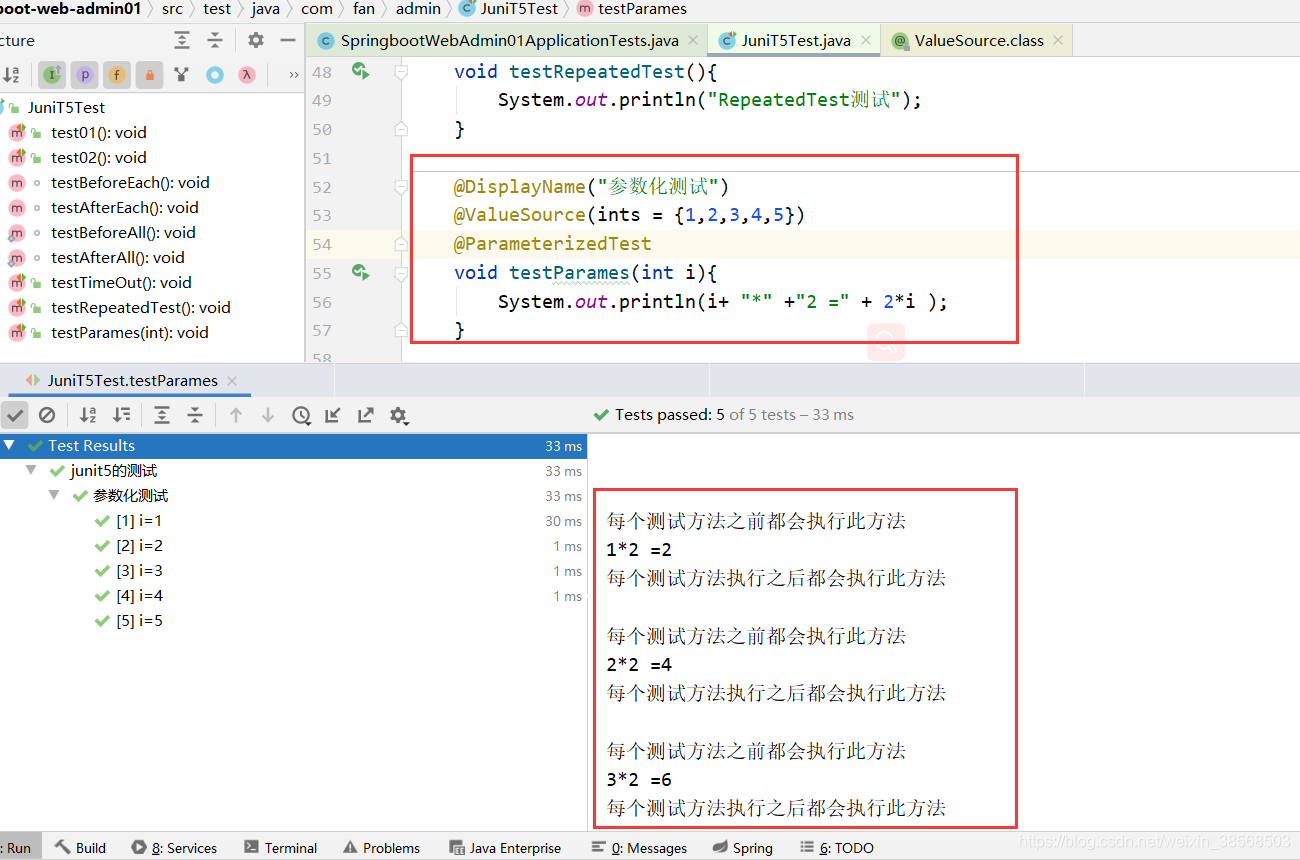Expand all test results
1300x860 pixels.
(162, 415)
